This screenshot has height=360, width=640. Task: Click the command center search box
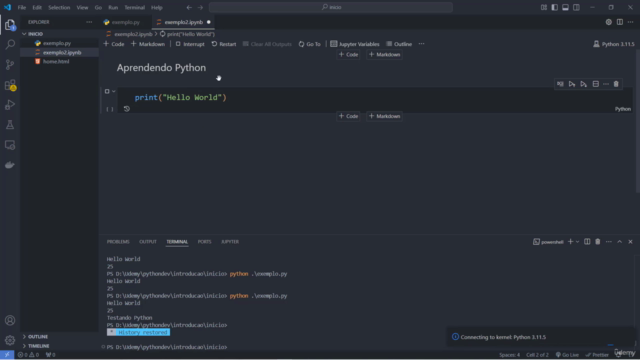[331, 7]
